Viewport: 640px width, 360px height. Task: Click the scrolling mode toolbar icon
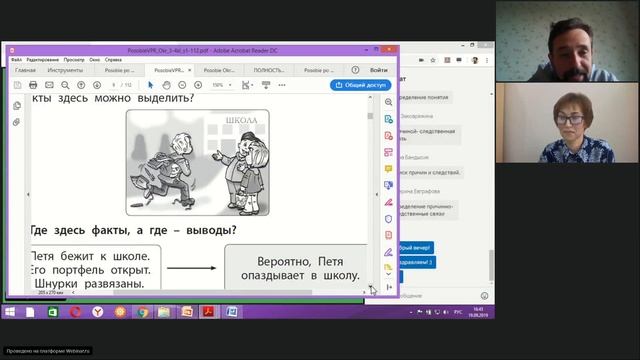pos(266,85)
